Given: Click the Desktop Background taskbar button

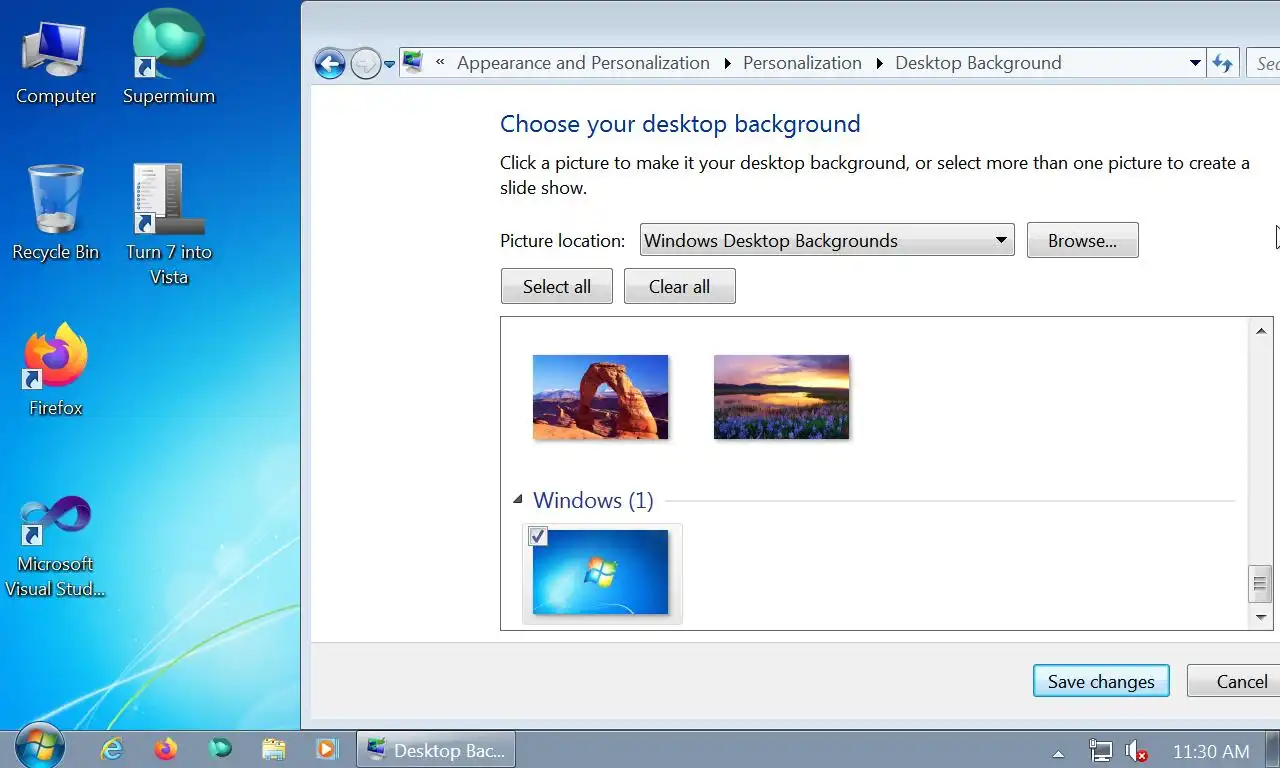Looking at the screenshot, I should click(x=436, y=750).
